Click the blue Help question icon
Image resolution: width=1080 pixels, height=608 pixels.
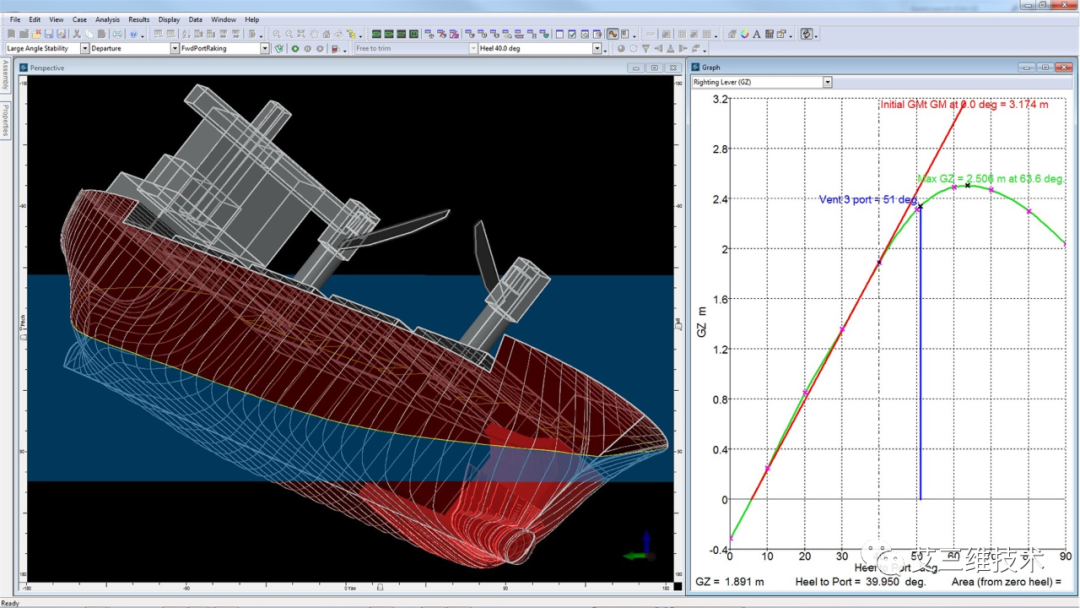pos(133,34)
